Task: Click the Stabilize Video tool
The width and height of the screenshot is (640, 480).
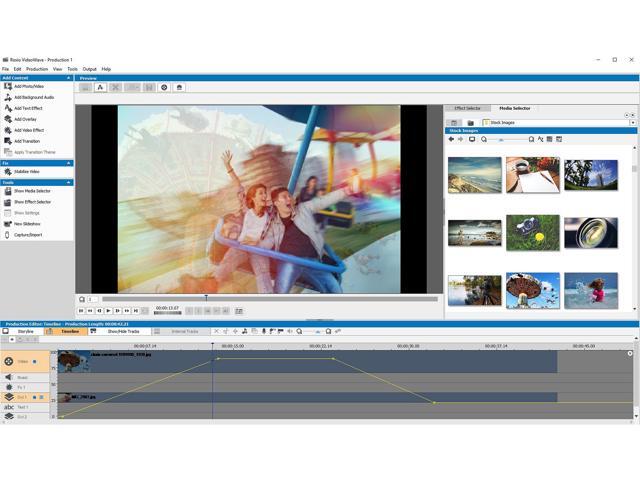Action: pyautogui.click(x=26, y=171)
